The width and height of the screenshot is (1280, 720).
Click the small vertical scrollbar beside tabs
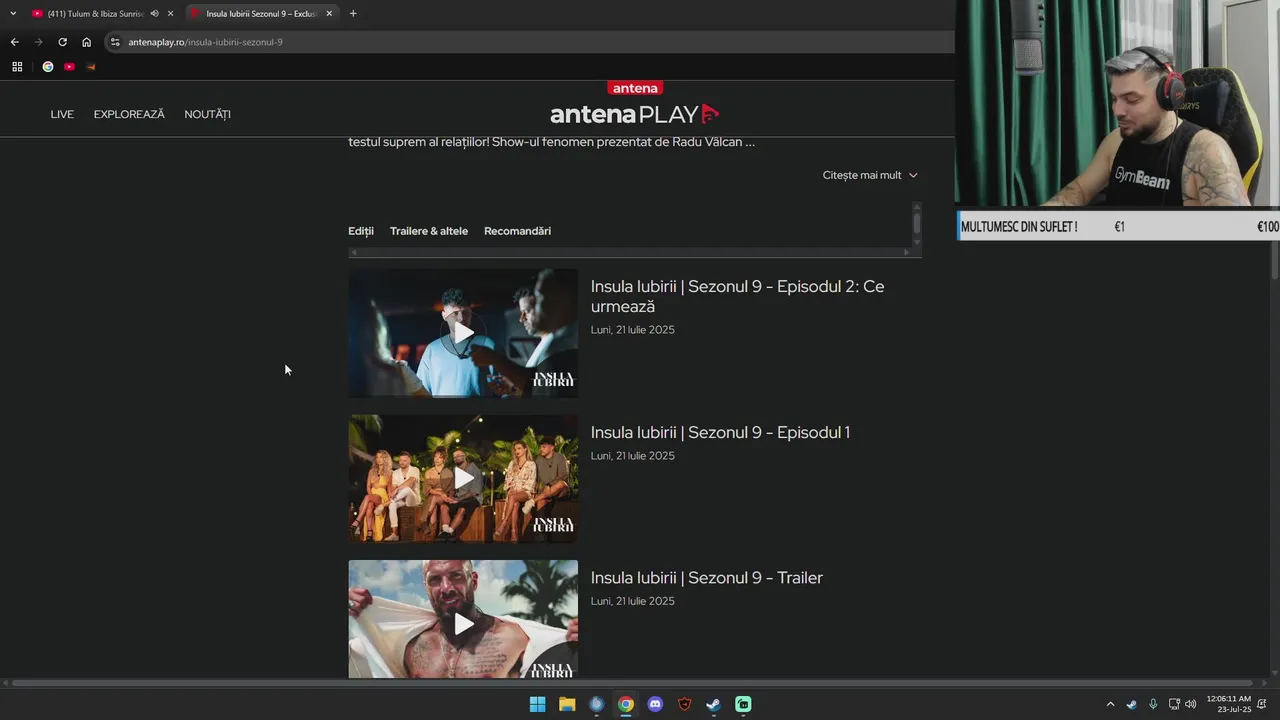point(916,222)
